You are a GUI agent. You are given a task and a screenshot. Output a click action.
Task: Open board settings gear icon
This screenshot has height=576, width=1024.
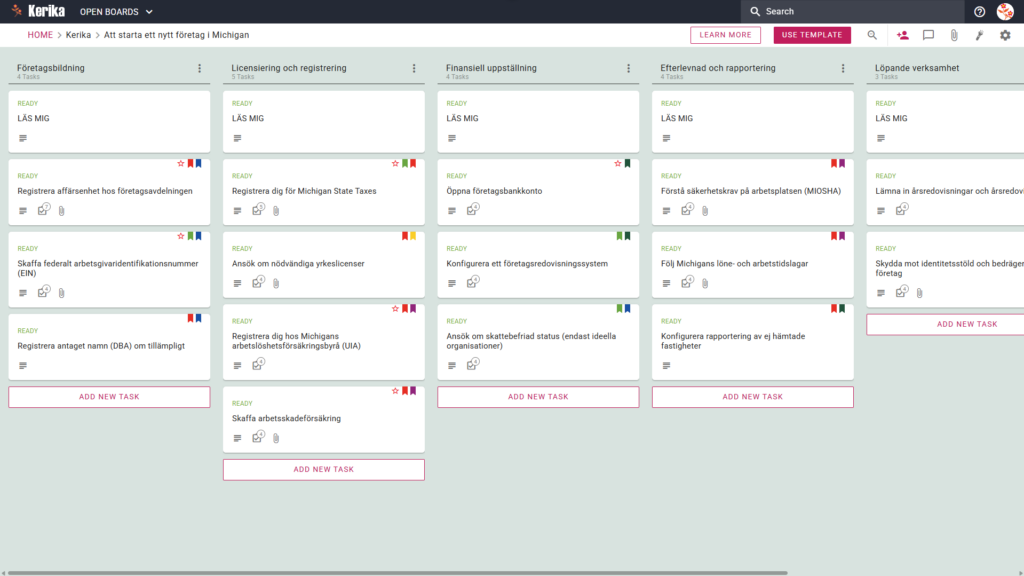1005,35
